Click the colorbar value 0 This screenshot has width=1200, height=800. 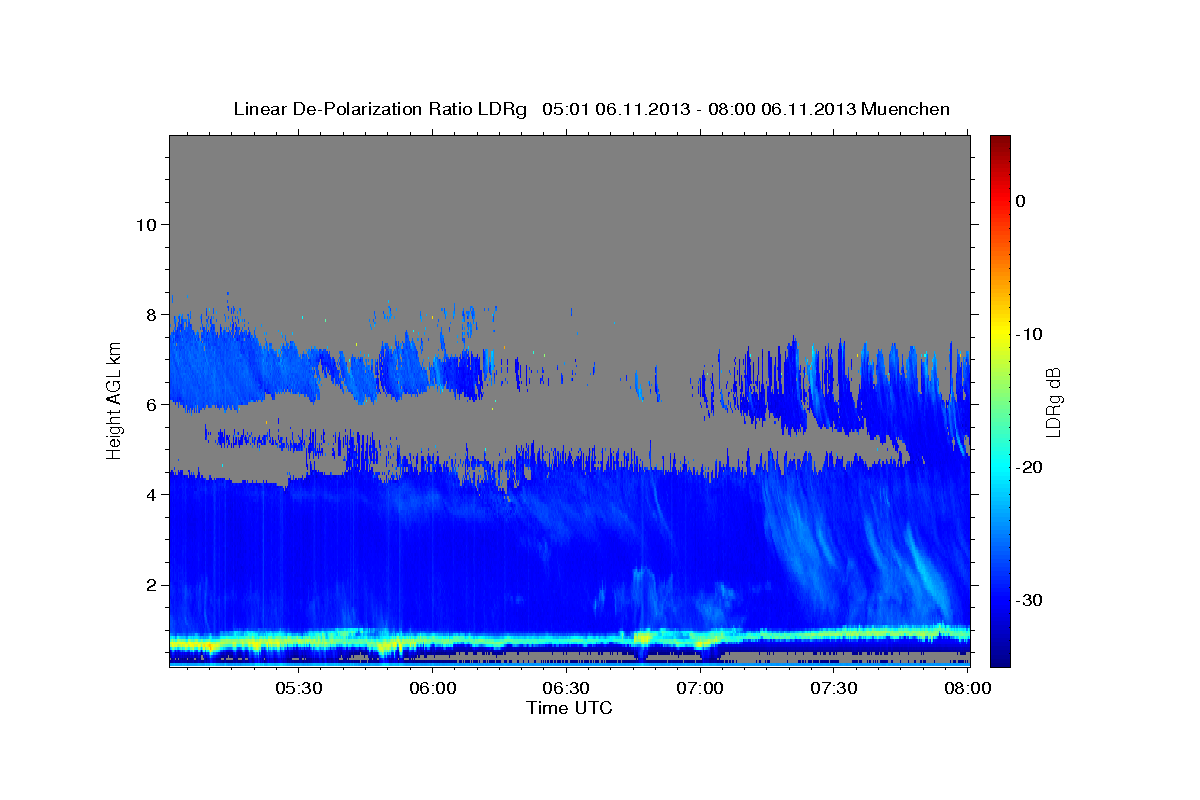(1020, 201)
